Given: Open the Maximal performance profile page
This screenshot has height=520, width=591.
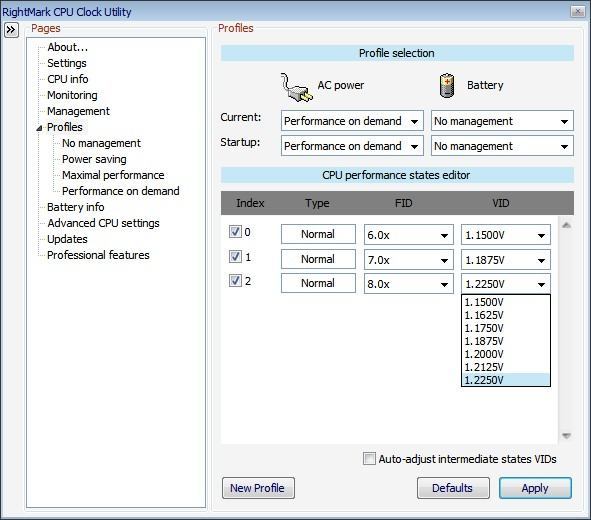Looking at the screenshot, I should tap(113, 175).
